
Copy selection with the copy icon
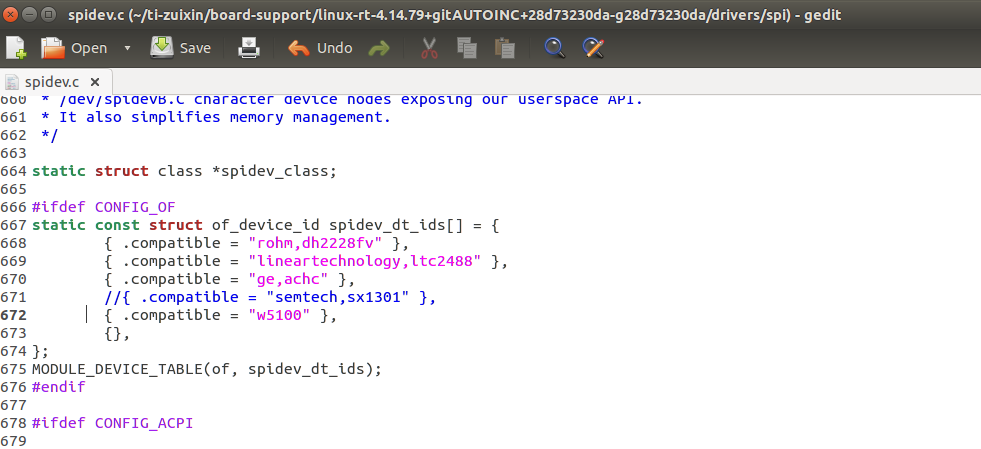pos(467,48)
